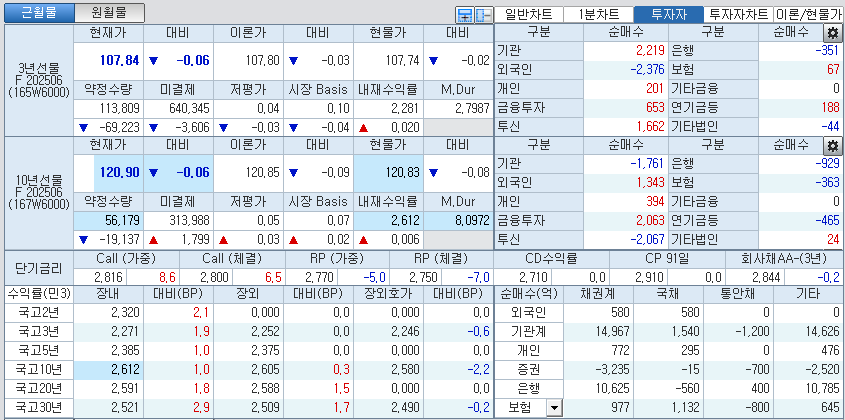The image size is (845, 420).
Task: Click institution net buy 2,219
Action: pos(652,51)
